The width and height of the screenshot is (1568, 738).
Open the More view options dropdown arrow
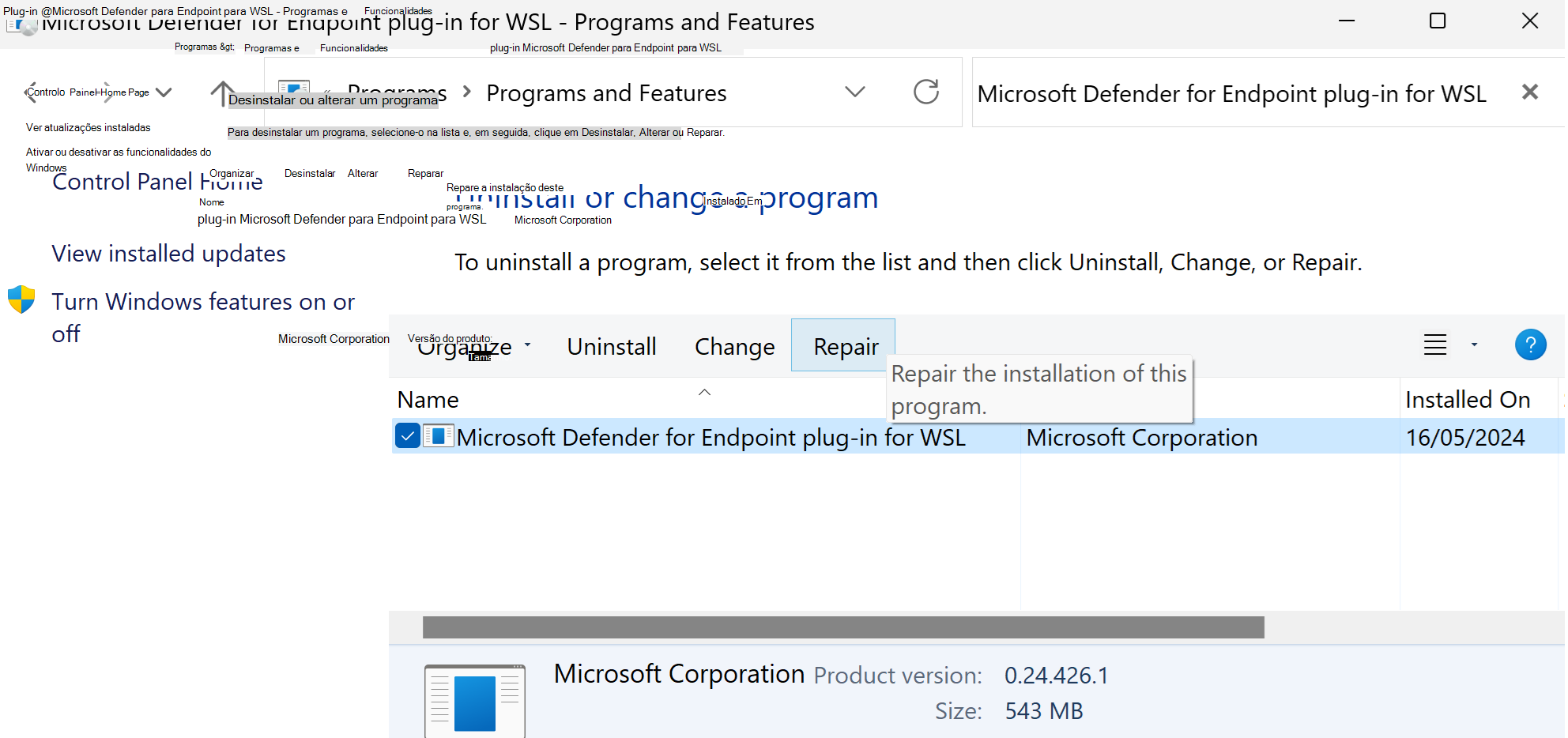click(x=1474, y=345)
